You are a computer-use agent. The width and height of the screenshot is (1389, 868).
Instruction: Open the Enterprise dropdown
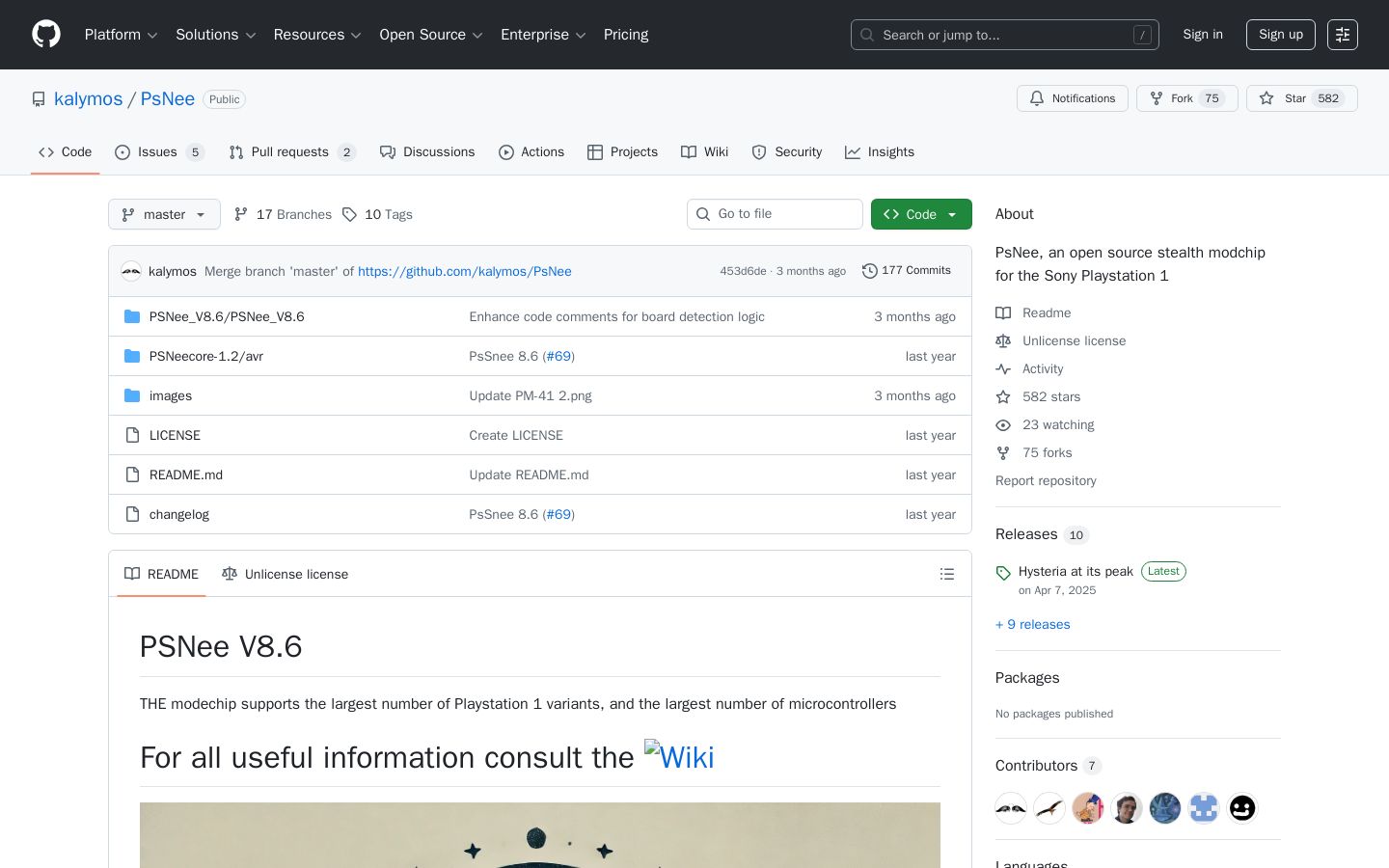[543, 35]
